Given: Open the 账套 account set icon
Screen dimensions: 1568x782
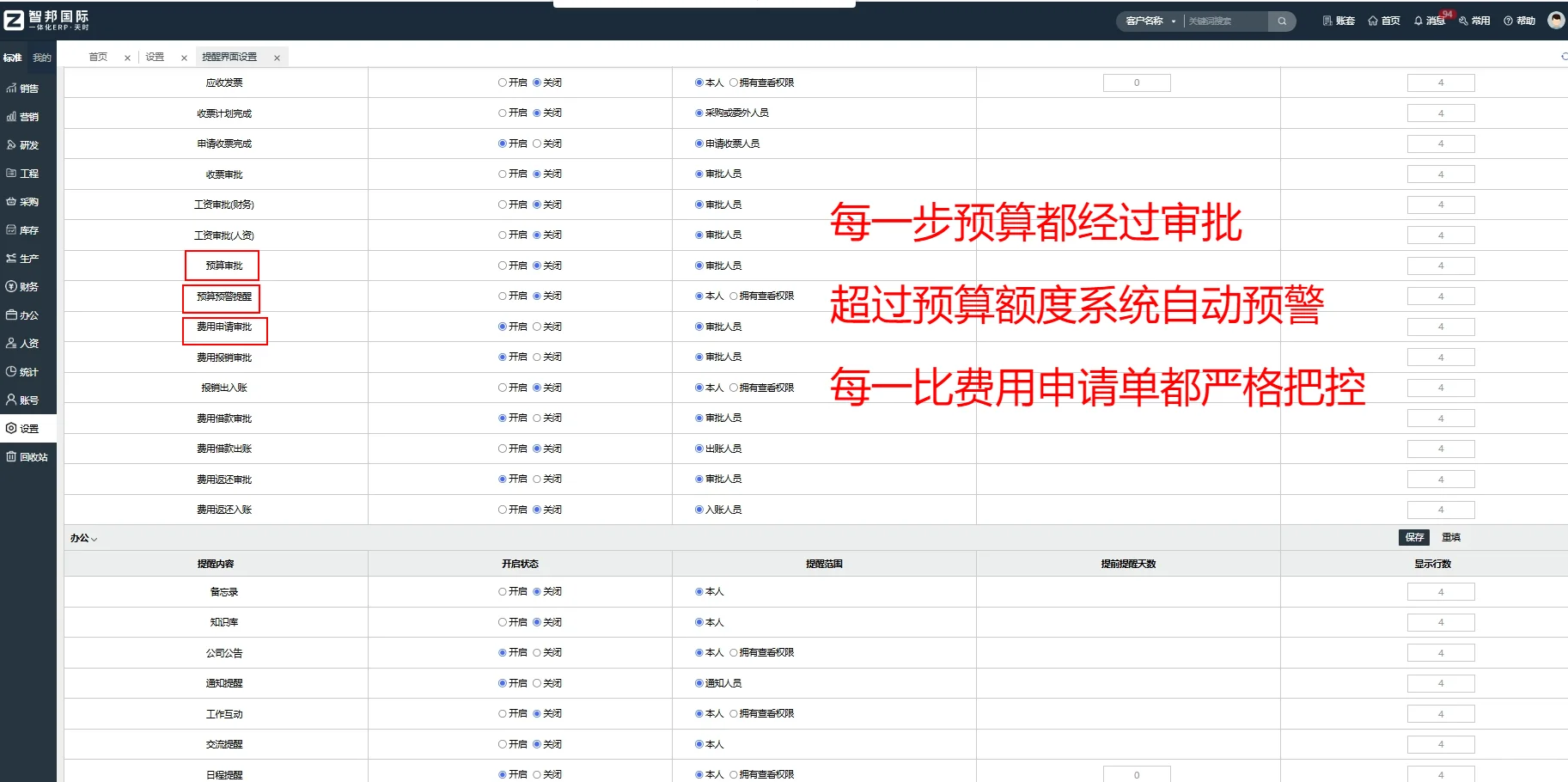Looking at the screenshot, I should 1328,21.
